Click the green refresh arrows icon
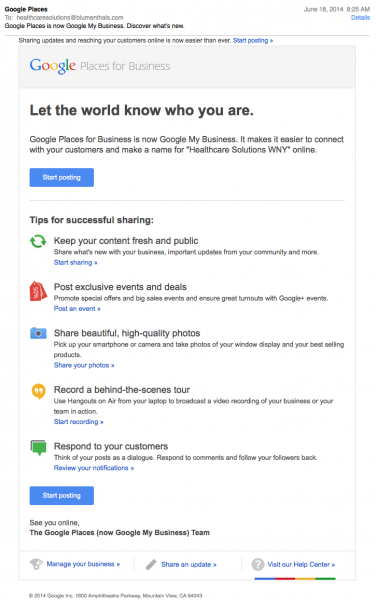The height and width of the screenshot is (600, 376). point(38,241)
